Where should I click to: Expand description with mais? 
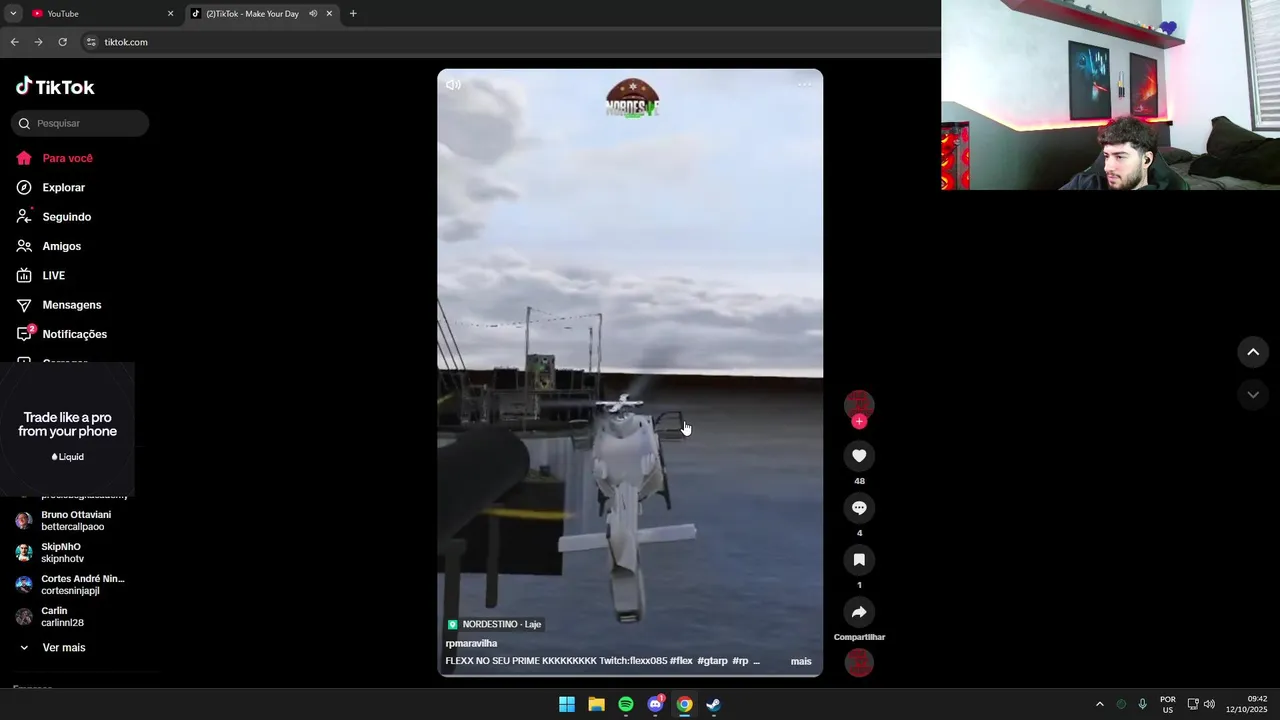click(x=801, y=661)
